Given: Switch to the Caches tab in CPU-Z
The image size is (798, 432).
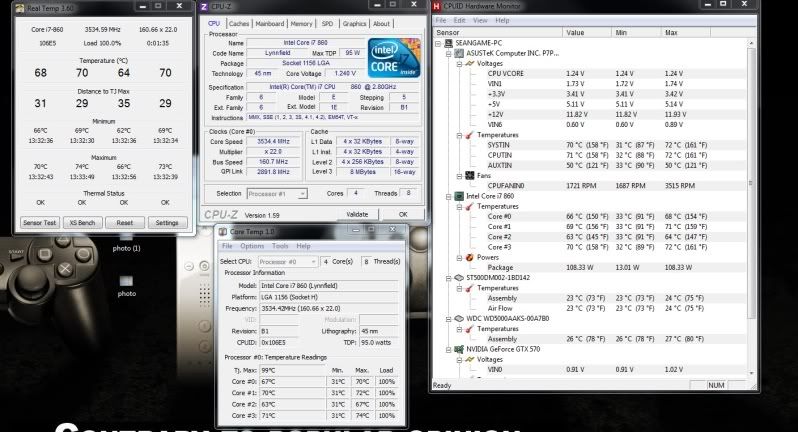Looking at the screenshot, I should coord(239,24).
